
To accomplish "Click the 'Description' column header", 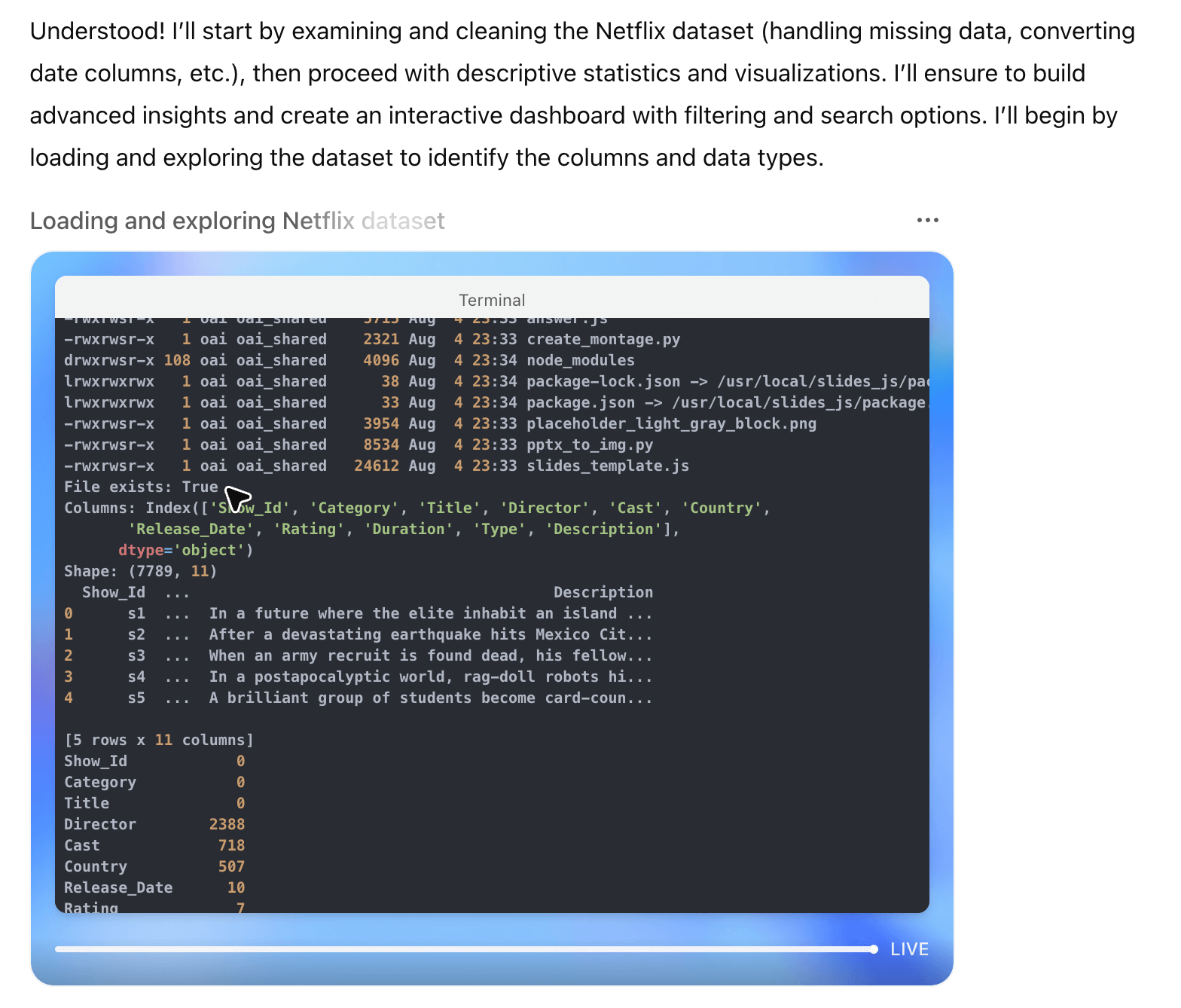I will pos(603,592).
